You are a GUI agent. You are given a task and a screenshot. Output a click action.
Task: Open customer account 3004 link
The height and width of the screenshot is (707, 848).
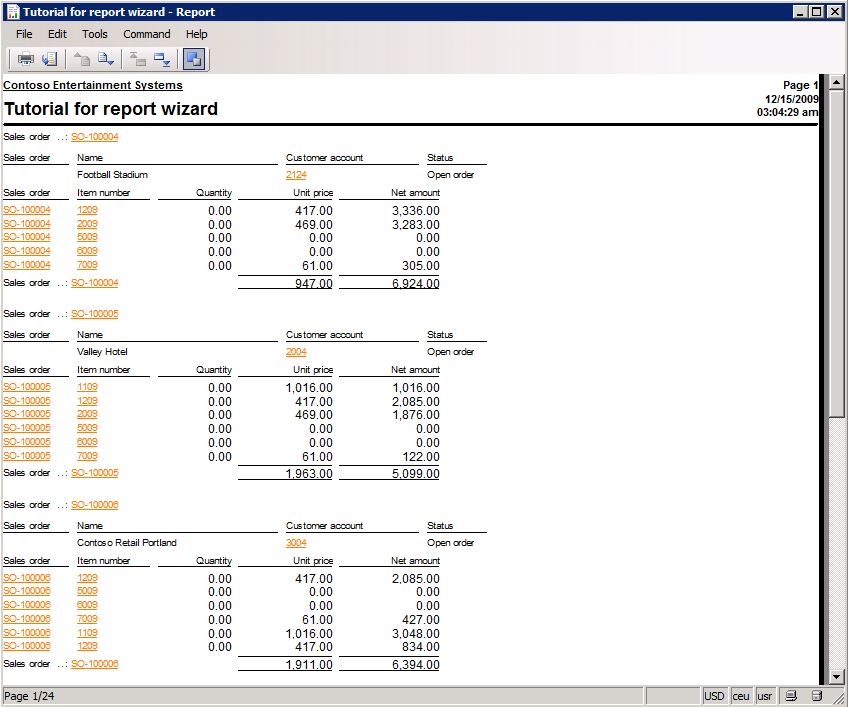point(296,543)
